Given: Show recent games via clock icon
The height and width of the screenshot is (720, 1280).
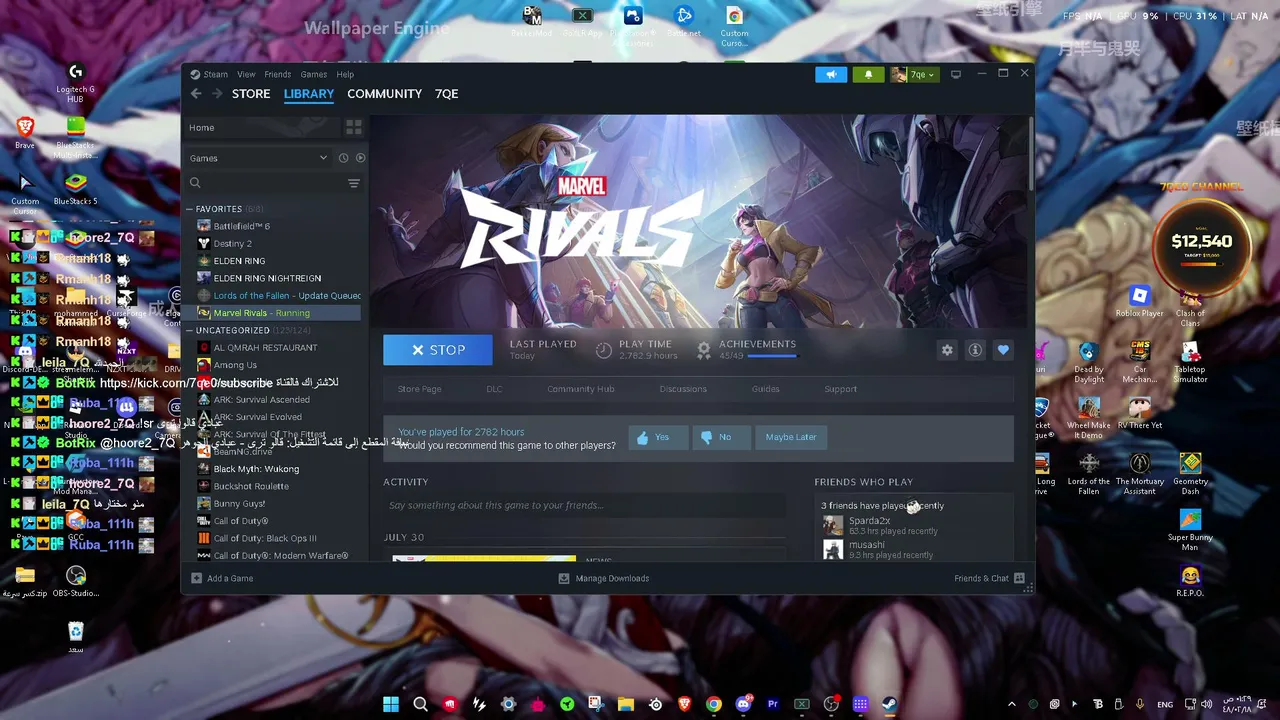Looking at the screenshot, I should (343, 158).
